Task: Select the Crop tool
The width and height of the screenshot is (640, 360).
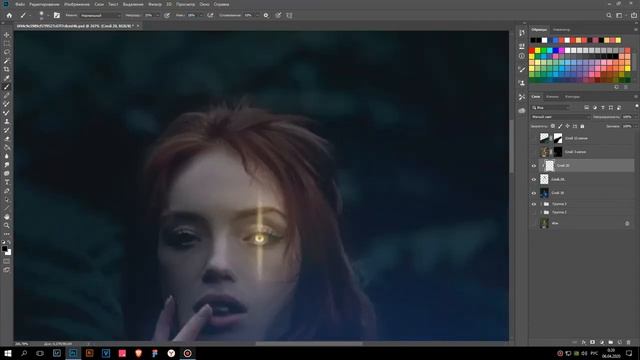Action: pyautogui.click(x=7, y=69)
